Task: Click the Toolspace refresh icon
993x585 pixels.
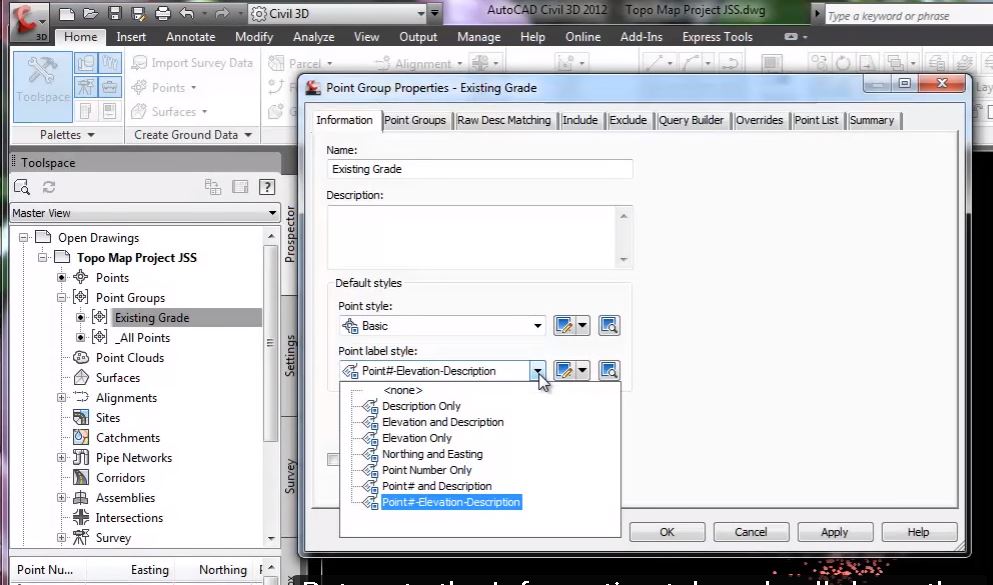Action: pos(49,187)
